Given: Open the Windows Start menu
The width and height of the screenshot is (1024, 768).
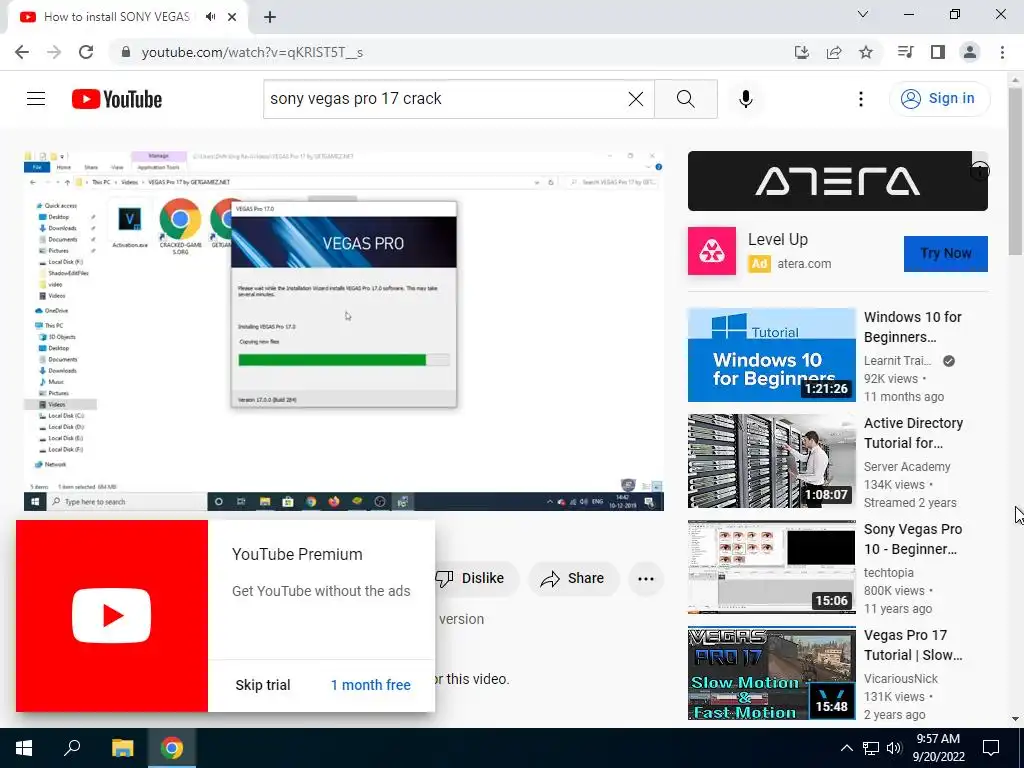Looking at the screenshot, I should coord(24,748).
